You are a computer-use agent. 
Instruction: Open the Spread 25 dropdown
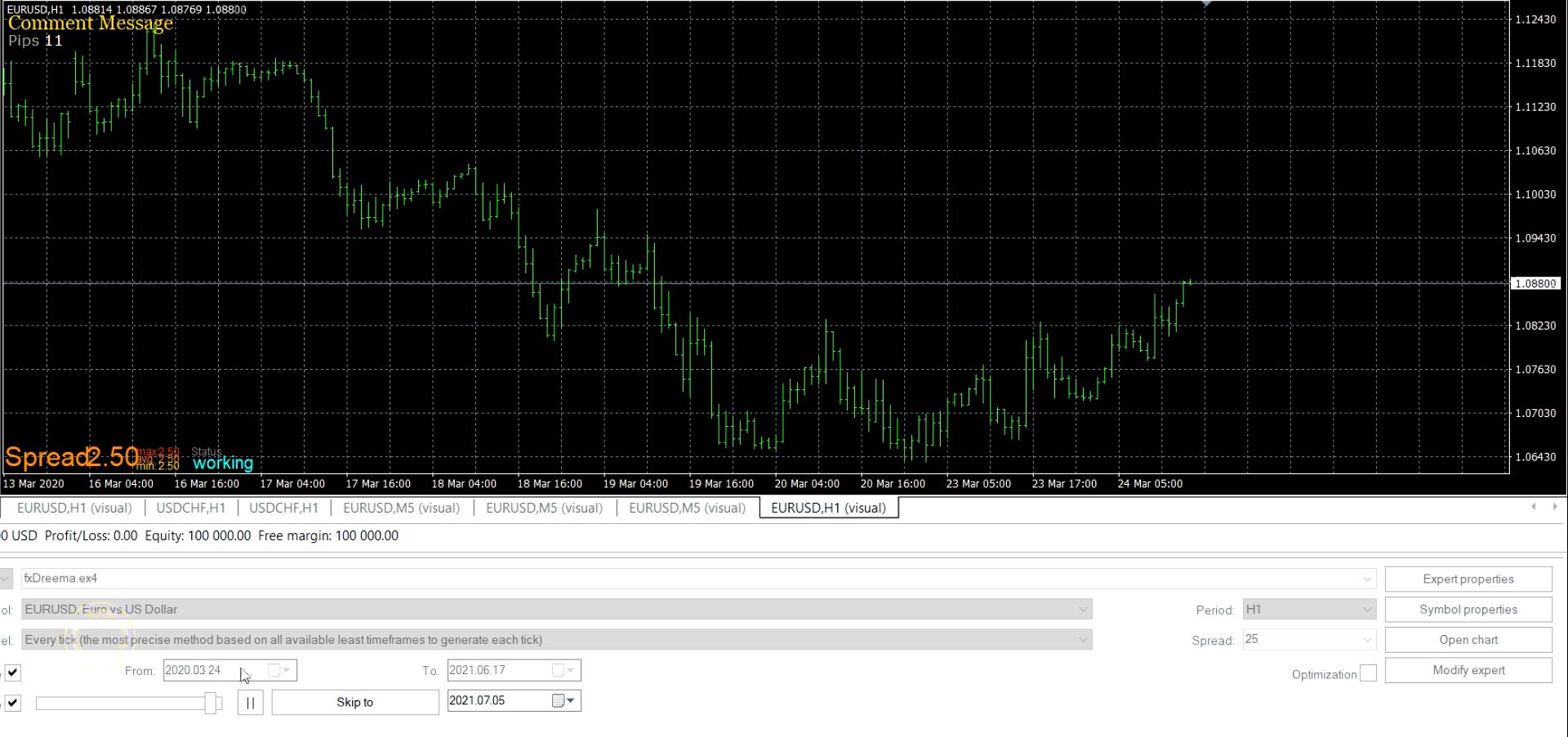[x=1367, y=640]
